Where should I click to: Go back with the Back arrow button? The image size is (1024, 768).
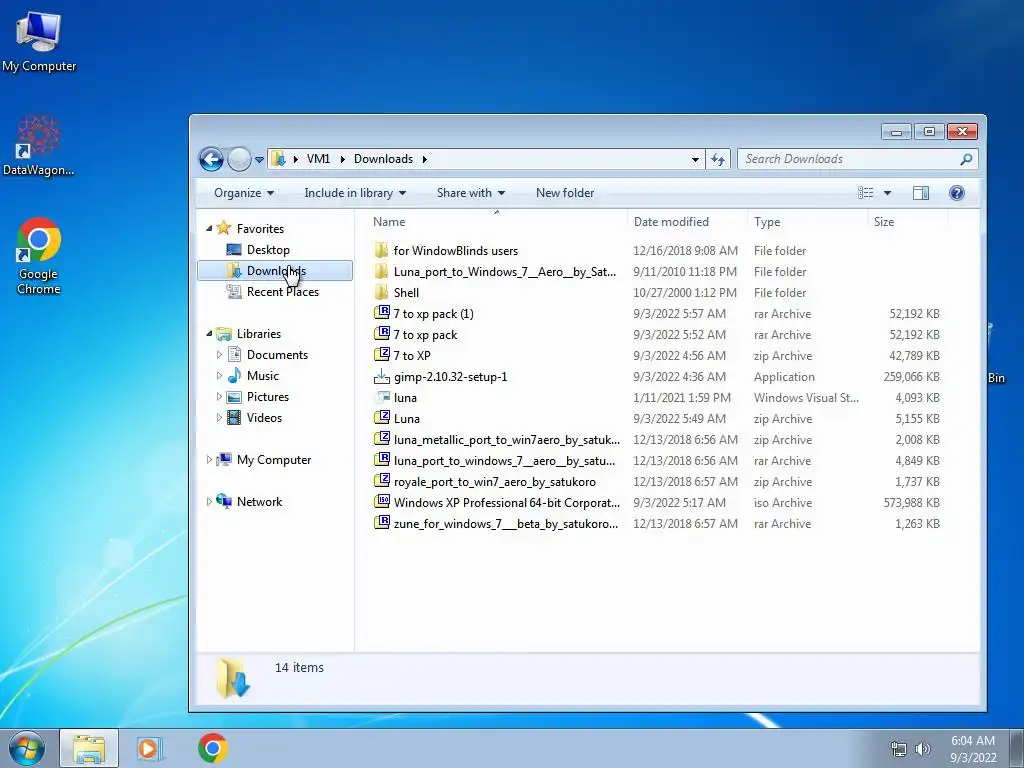(211, 159)
